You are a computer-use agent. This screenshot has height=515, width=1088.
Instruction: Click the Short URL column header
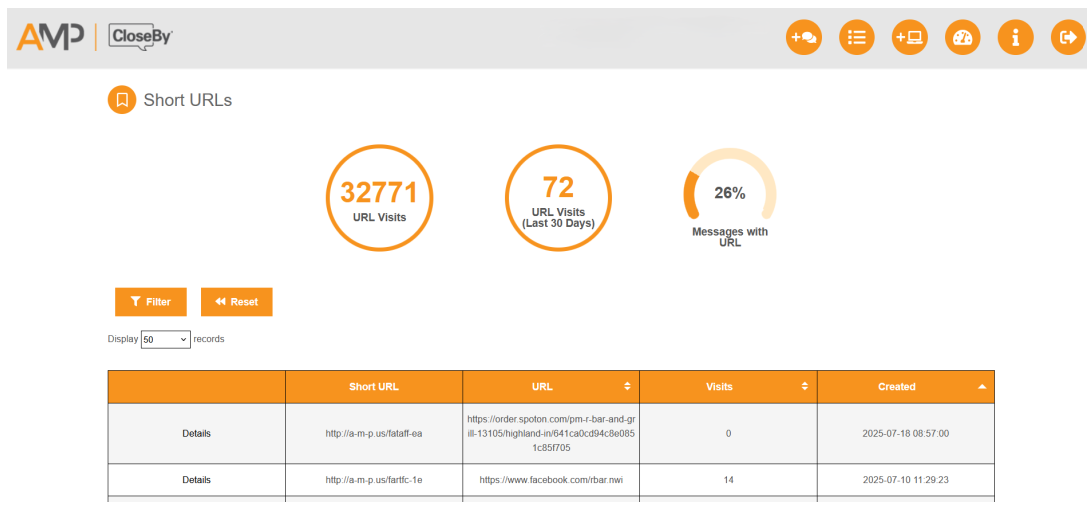pos(373,387)
